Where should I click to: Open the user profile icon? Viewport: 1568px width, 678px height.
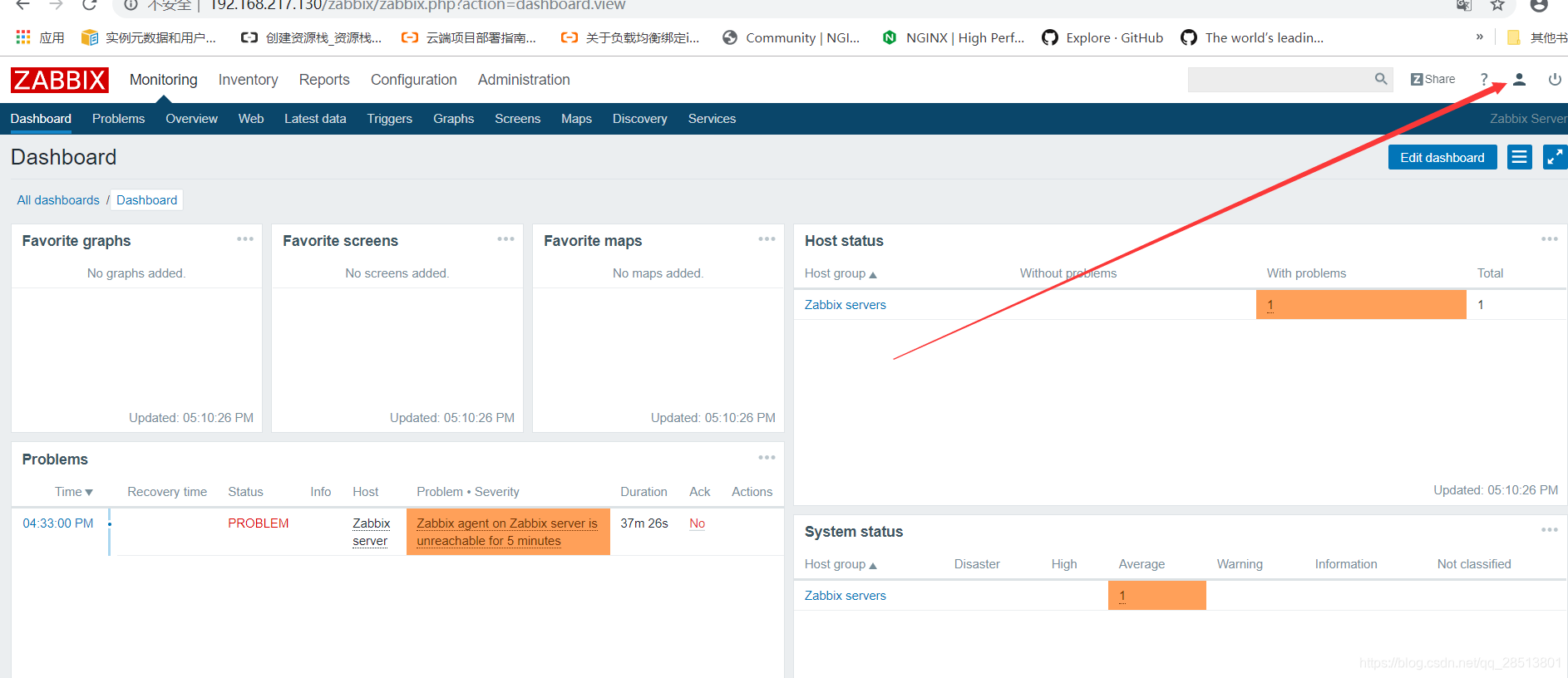coord(1519,79)
